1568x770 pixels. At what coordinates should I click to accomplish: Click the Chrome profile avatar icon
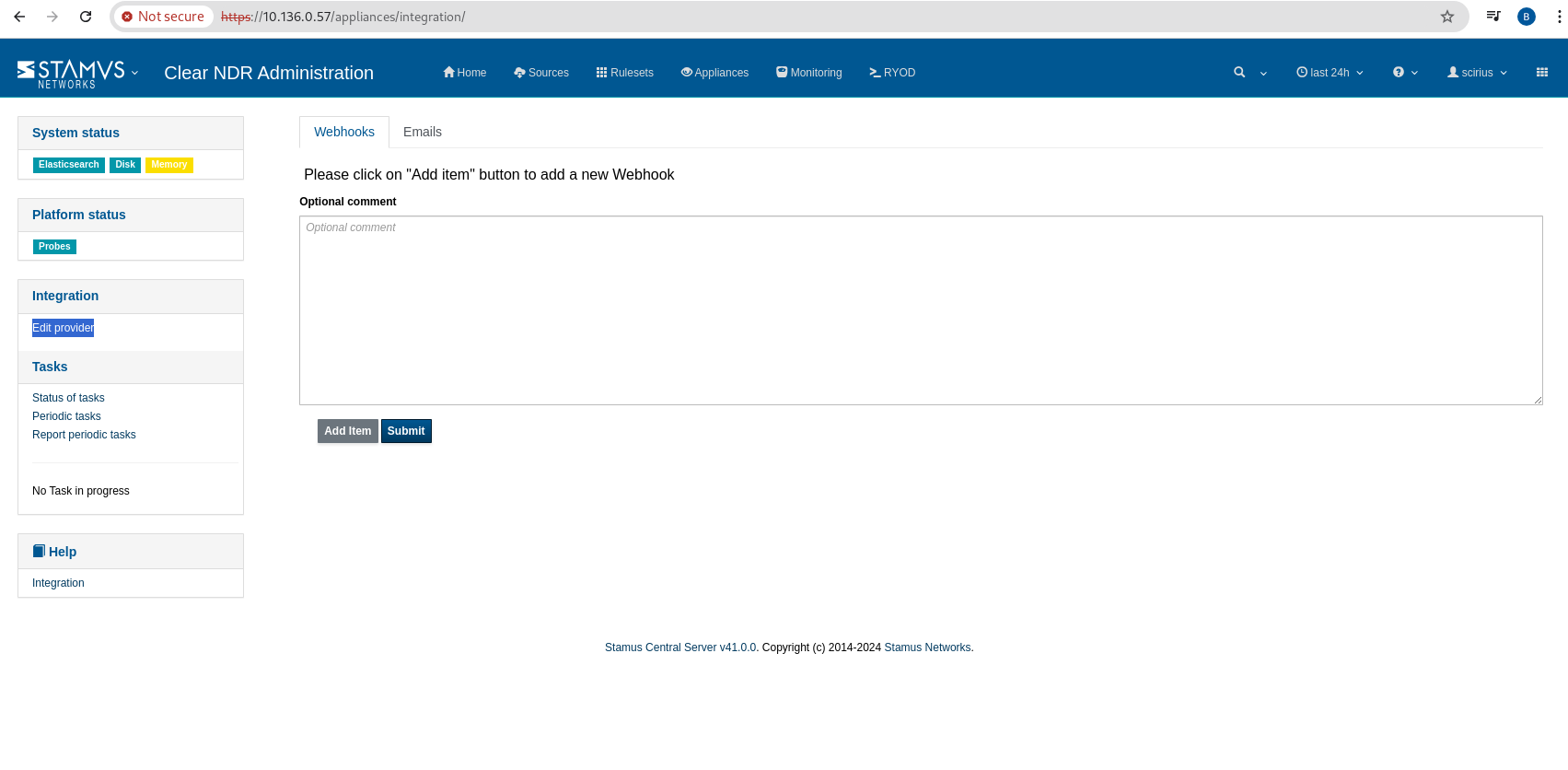(x=1526, y=17)
